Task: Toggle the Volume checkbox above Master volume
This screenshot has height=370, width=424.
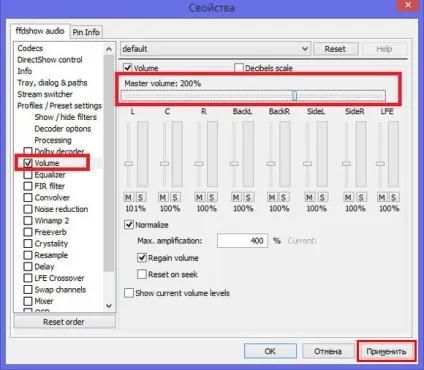Action: click(128, 68)
